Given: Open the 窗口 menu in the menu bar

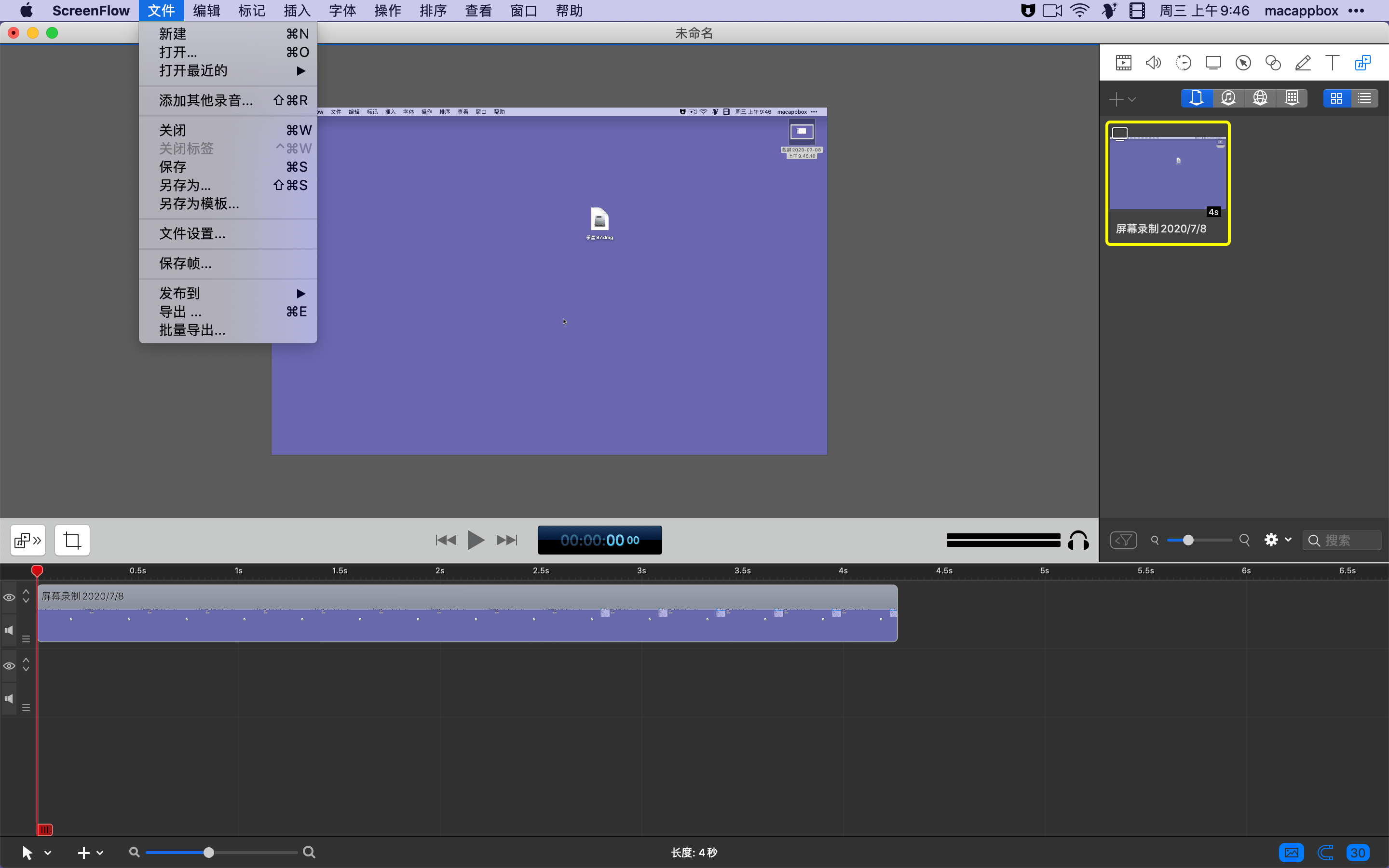Looking at the screenshot, I should tap(522, 10).
